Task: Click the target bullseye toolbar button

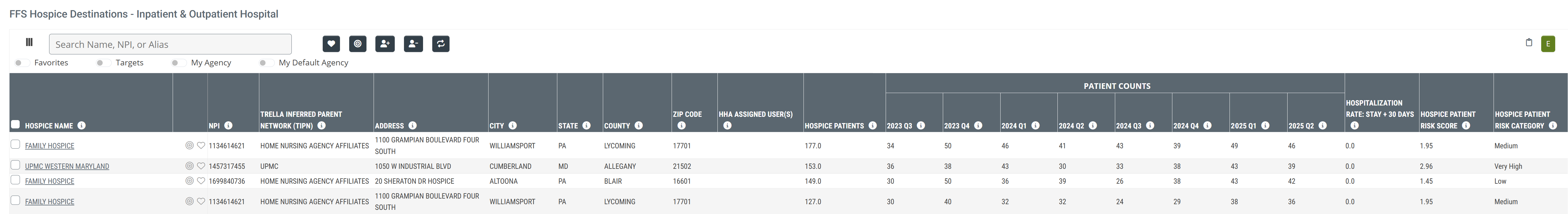Action: tap(357, 44)
